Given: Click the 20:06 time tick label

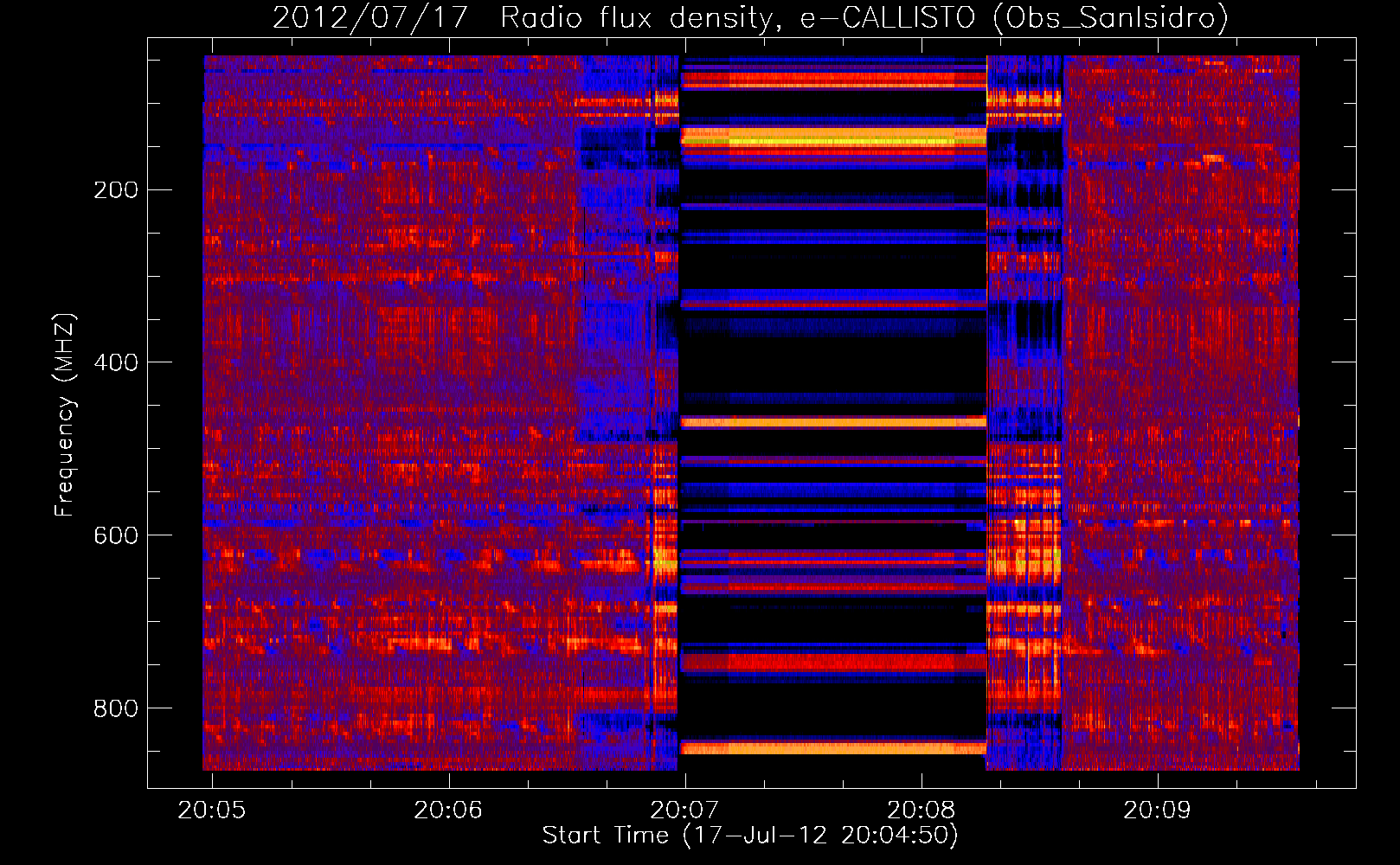Looking at the screenshot, I should [x=448, y=811].
